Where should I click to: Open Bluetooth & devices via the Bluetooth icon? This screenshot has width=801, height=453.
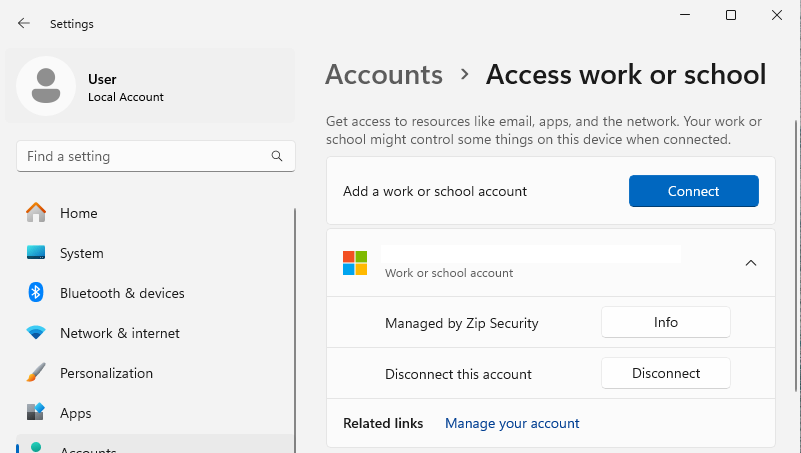(36, 293)
